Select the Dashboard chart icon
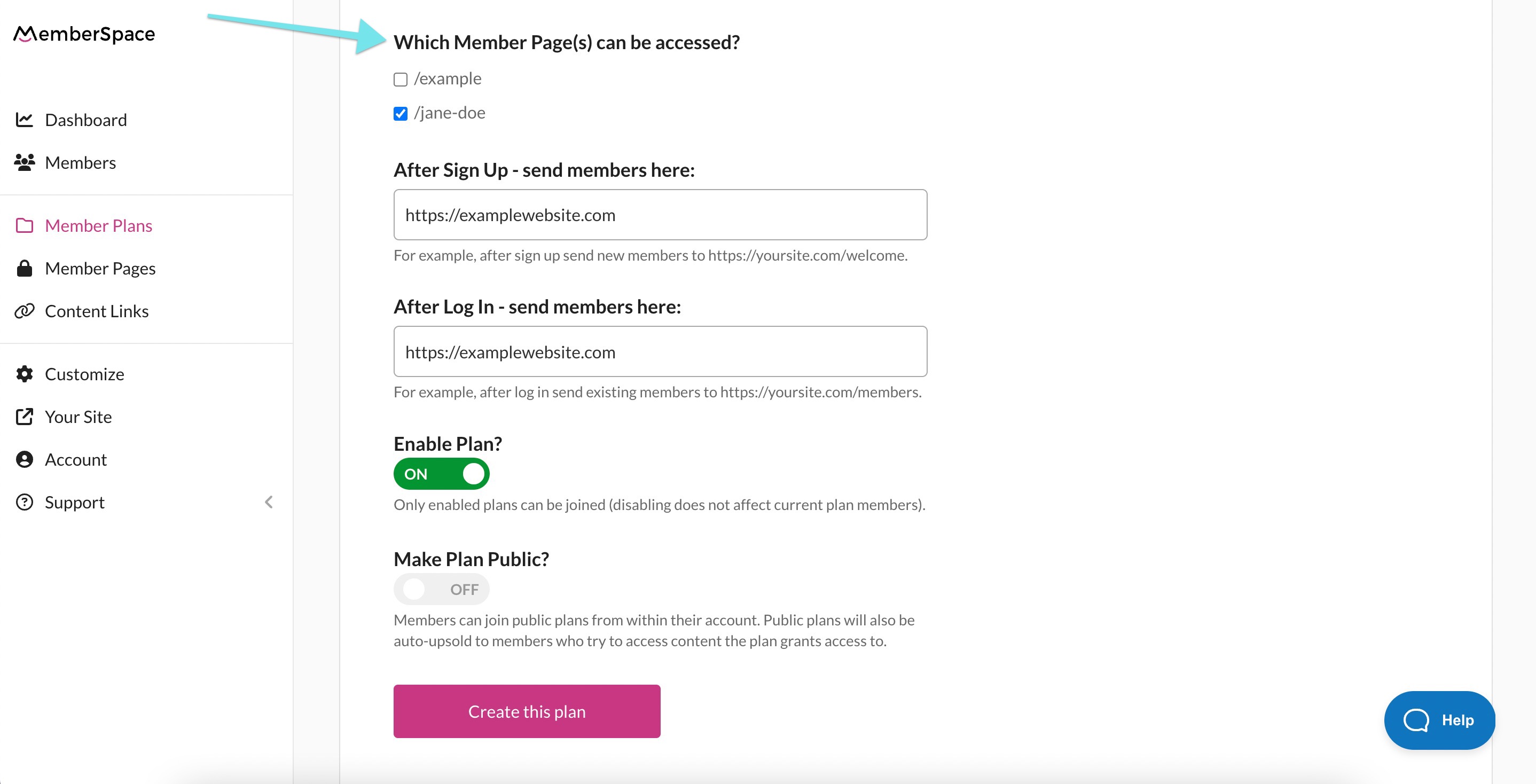The width and height of the screenshot is (1536, 784). [25, 119]
